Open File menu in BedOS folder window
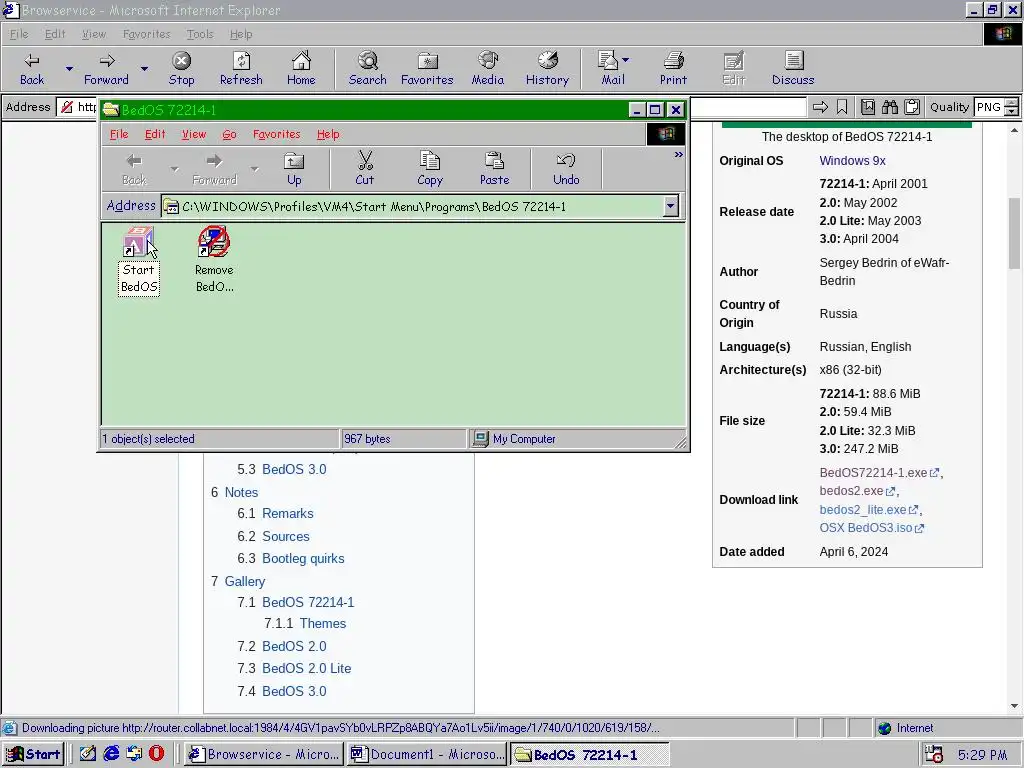 pos(119,134)
